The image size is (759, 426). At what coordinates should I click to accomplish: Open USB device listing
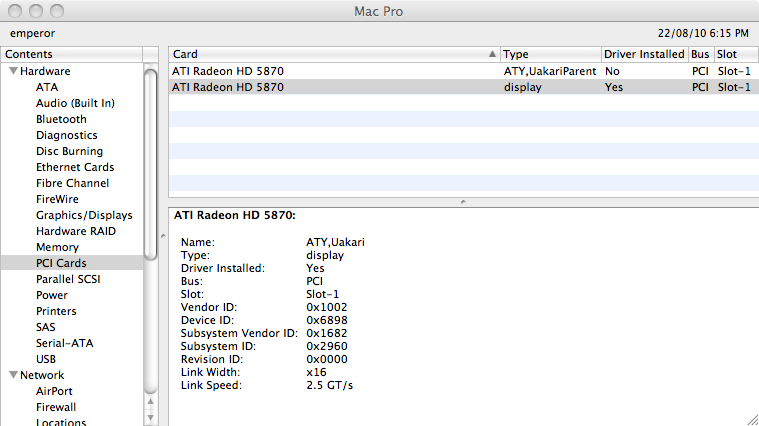coord(46,359)
